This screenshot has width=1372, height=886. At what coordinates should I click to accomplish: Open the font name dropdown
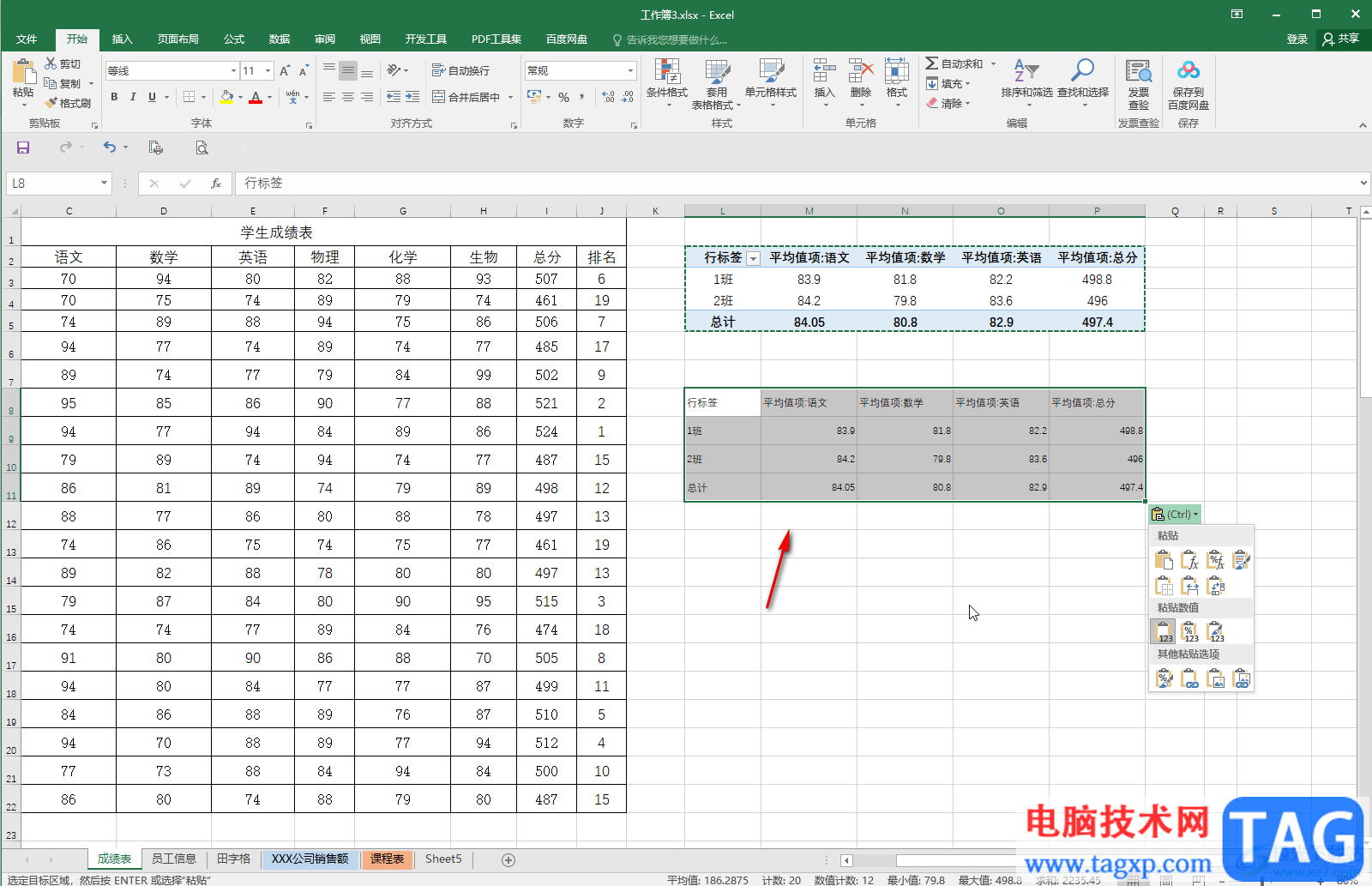tap(233, 70)
